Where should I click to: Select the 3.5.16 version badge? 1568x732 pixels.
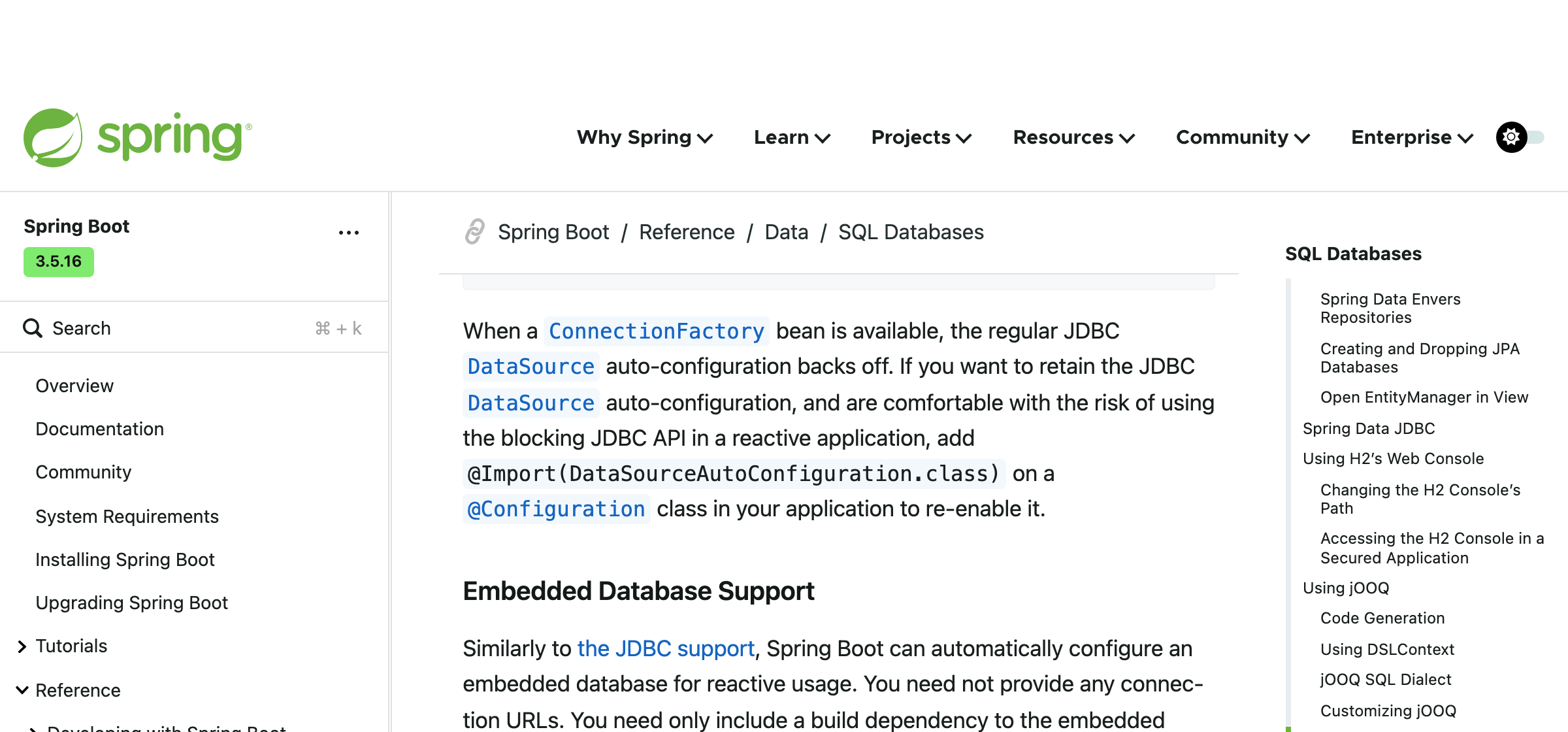(x=59, y=261)
